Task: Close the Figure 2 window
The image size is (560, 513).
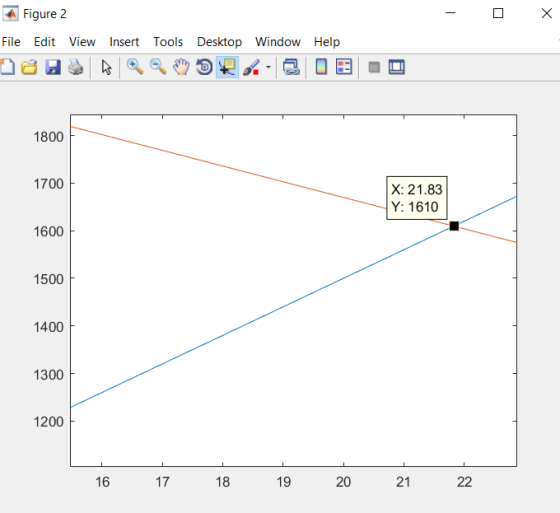Action: 546,13
